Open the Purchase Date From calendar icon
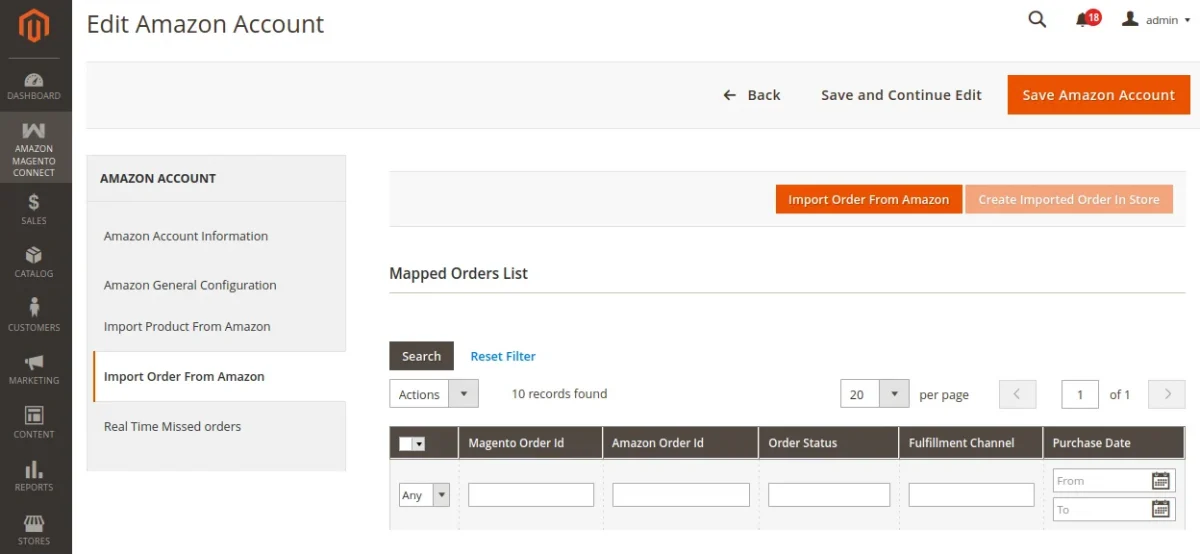Viewport: 1200px width, 554px height. coord(1160,481)
